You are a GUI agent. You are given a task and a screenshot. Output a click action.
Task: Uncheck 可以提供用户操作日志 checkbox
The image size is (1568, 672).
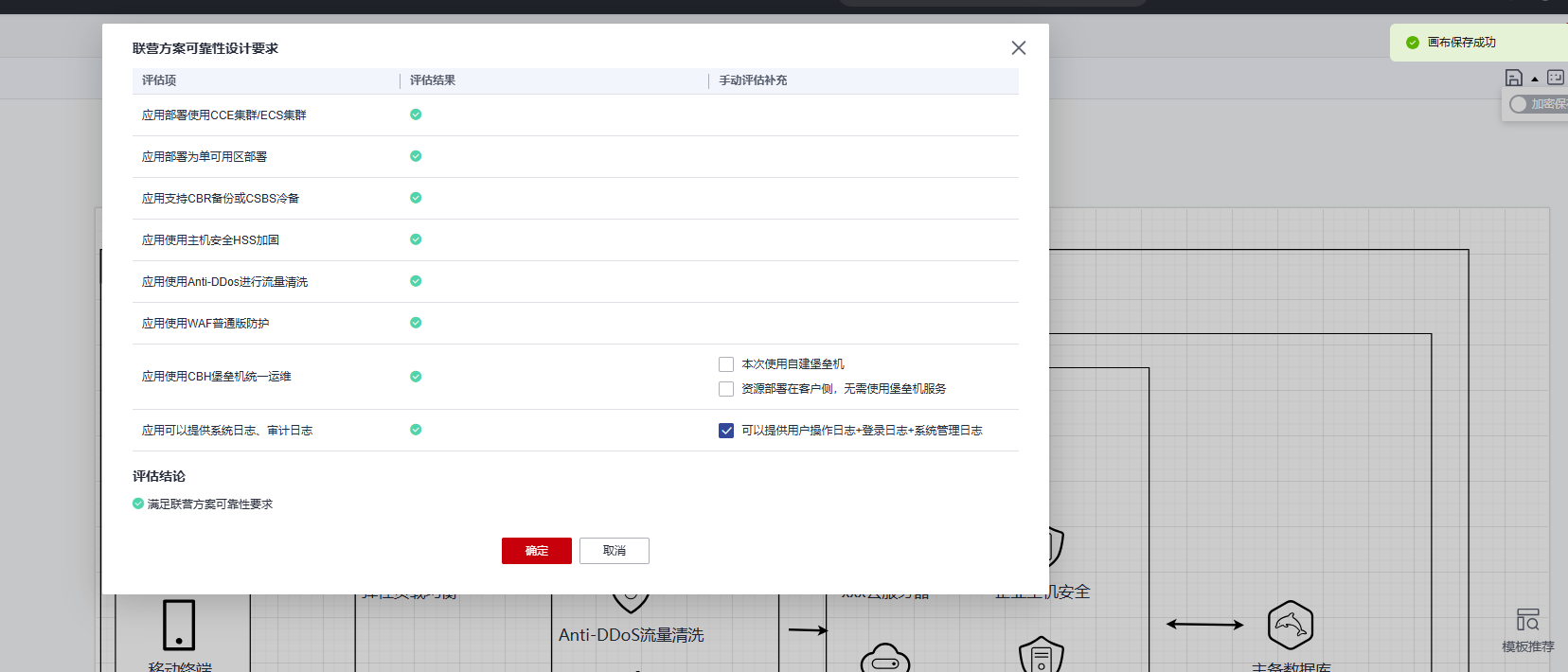pos(726,431)
